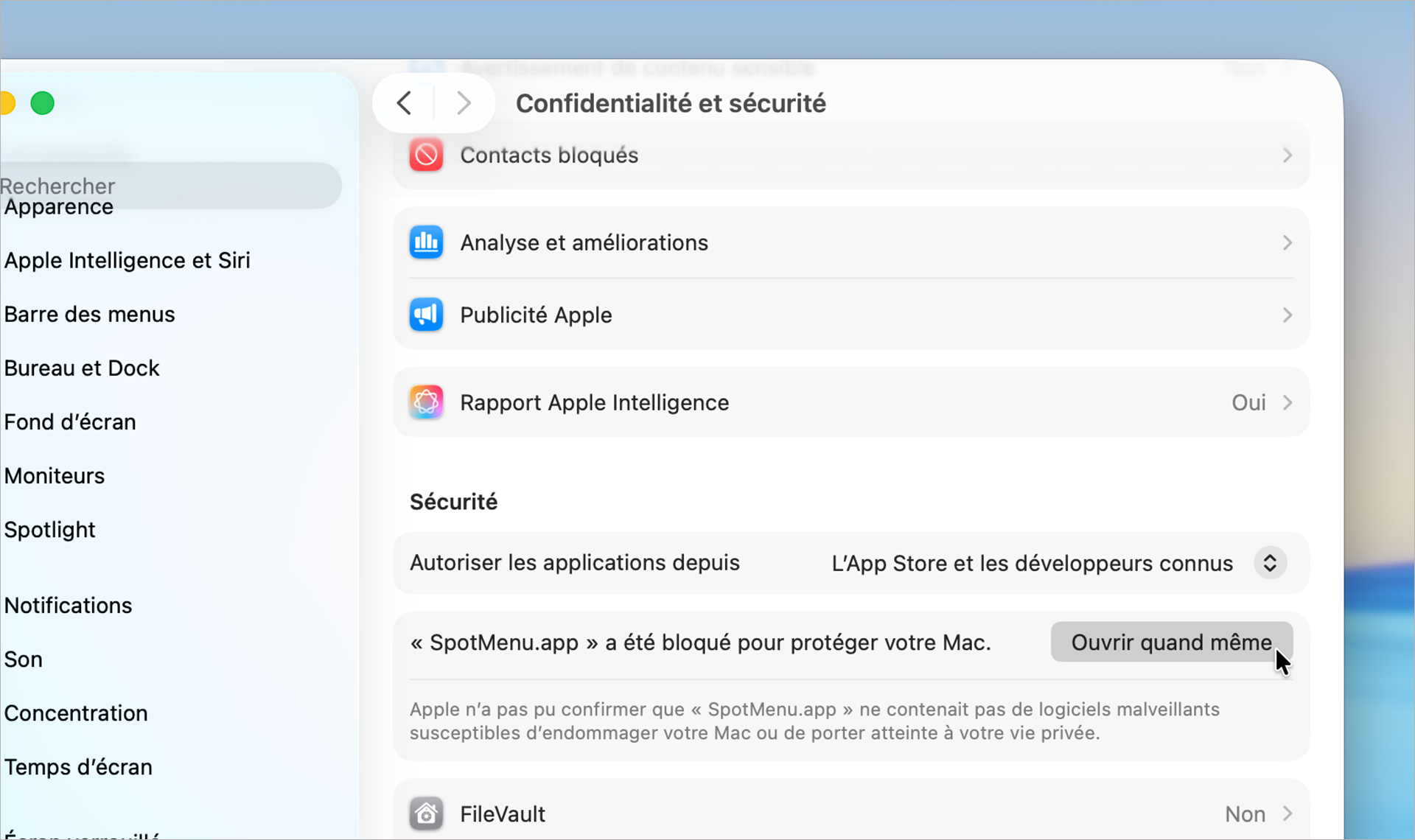
Task: Click 'Ouvrir quand même' to allow SpotMenu.app
Action: pyautogui.click(x=1170, y=642)
